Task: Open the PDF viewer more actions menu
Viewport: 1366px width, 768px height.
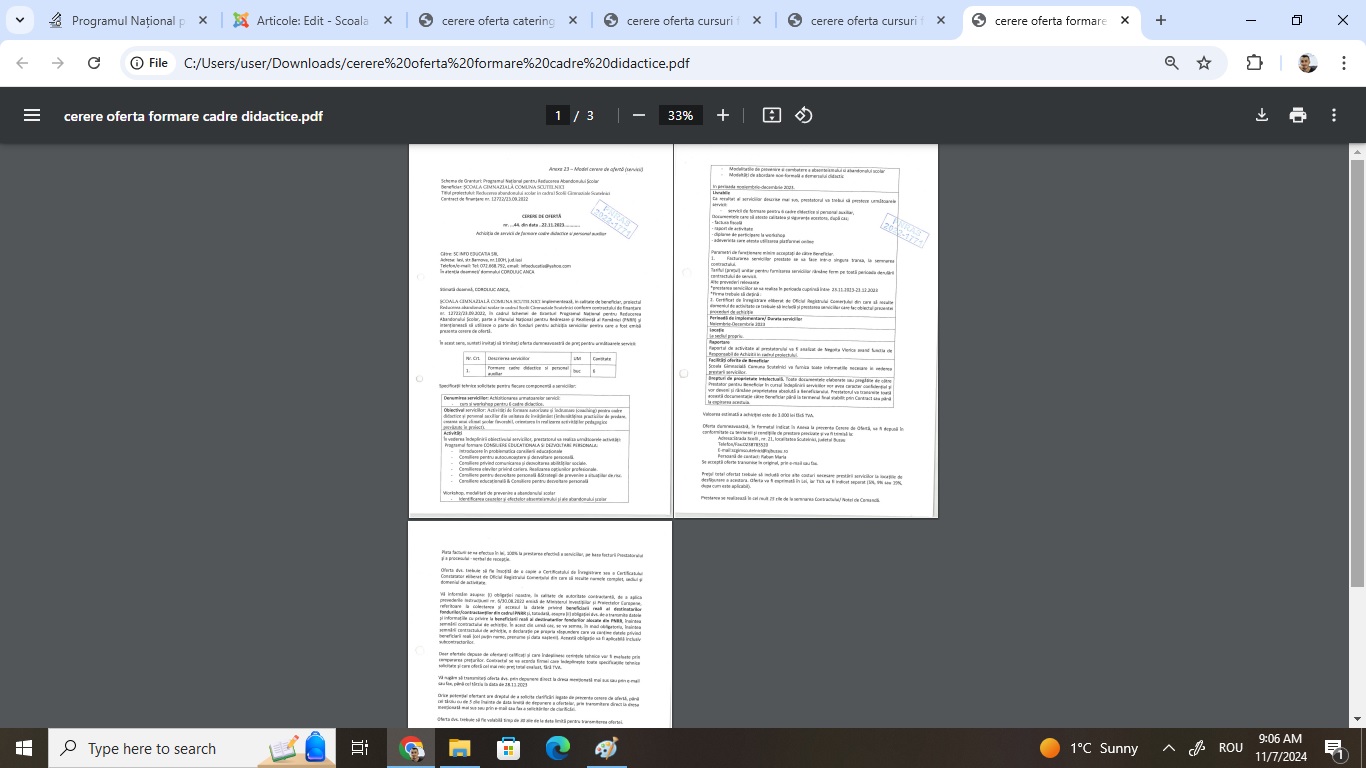Action: click(x=1334, y=115)
